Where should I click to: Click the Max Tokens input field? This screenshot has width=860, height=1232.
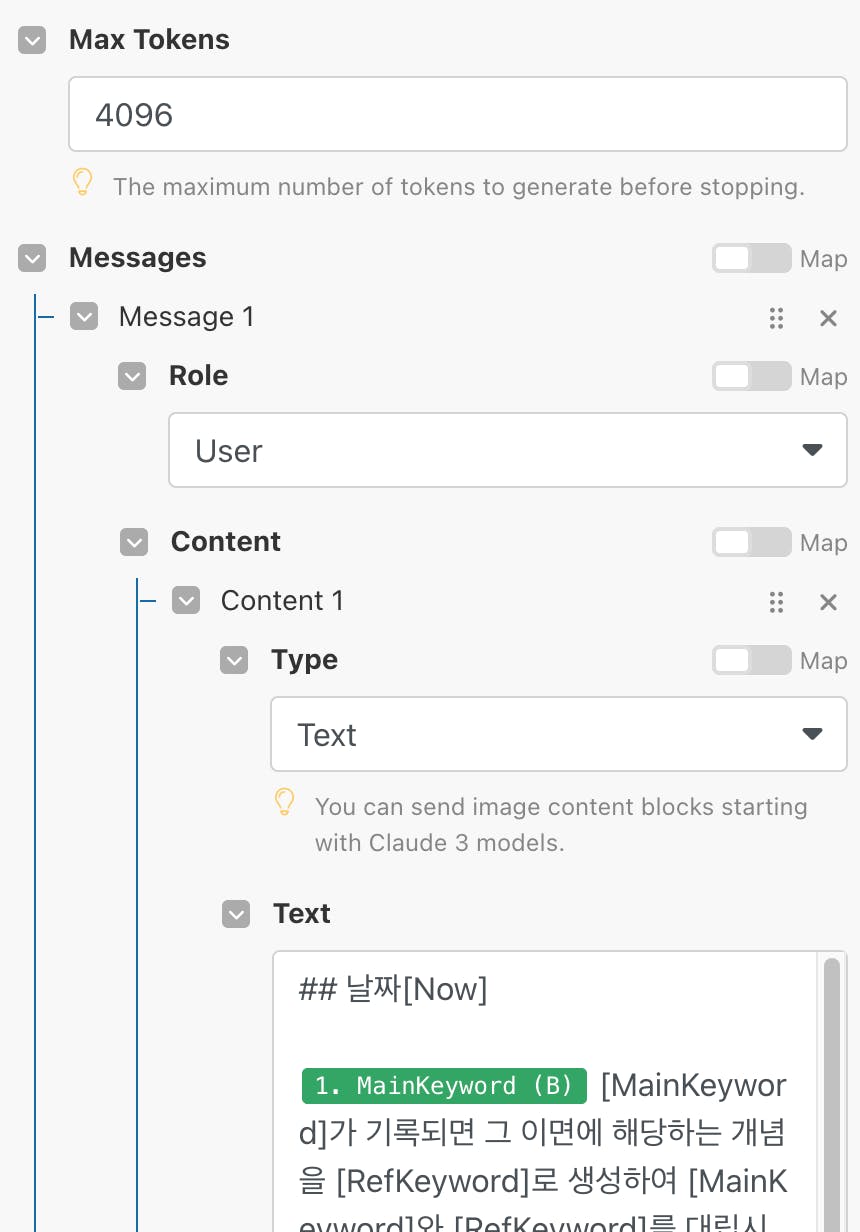(458, 115)
